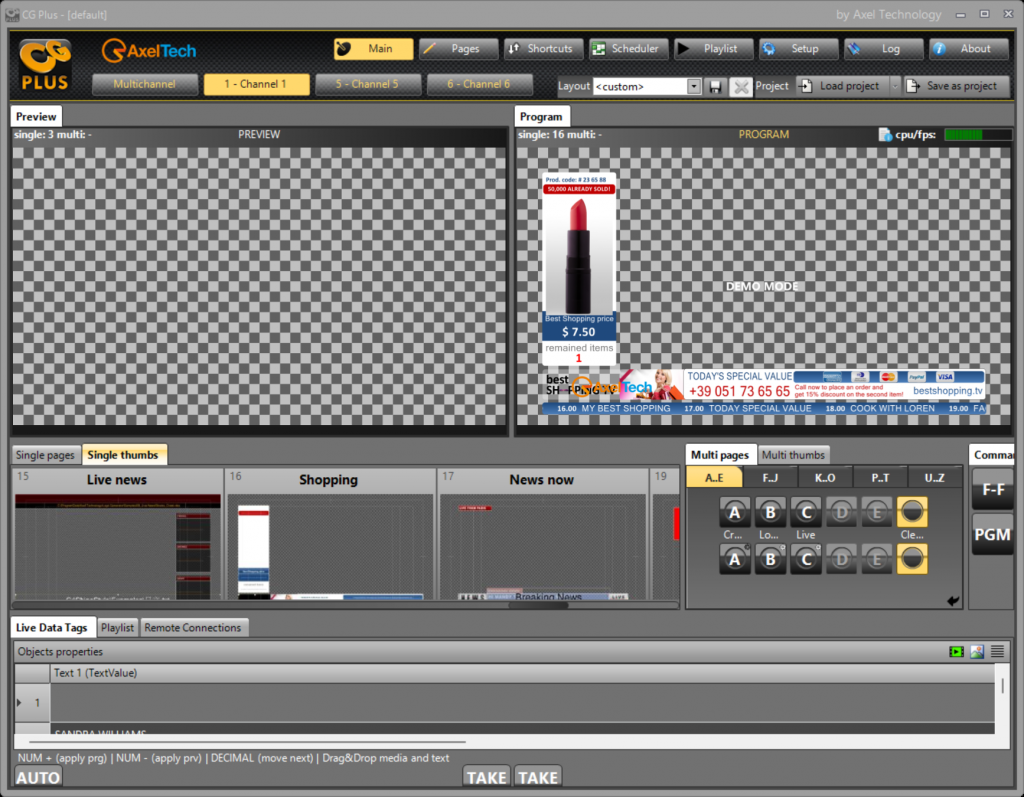
Task: Click the green video filmstrip icon
Action: tap(957, 652)
